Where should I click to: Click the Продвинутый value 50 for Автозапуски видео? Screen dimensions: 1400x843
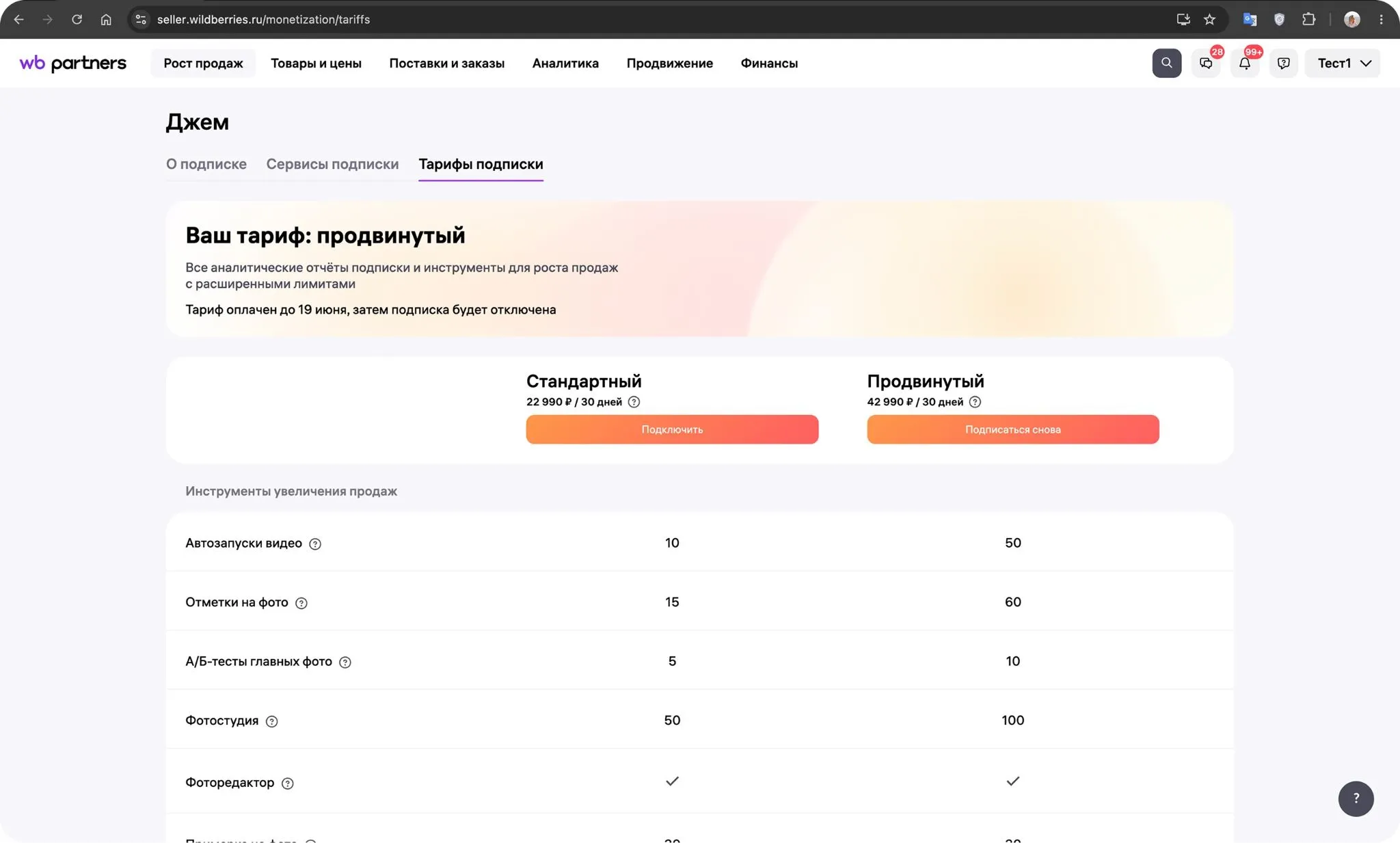coord(1013,543)
